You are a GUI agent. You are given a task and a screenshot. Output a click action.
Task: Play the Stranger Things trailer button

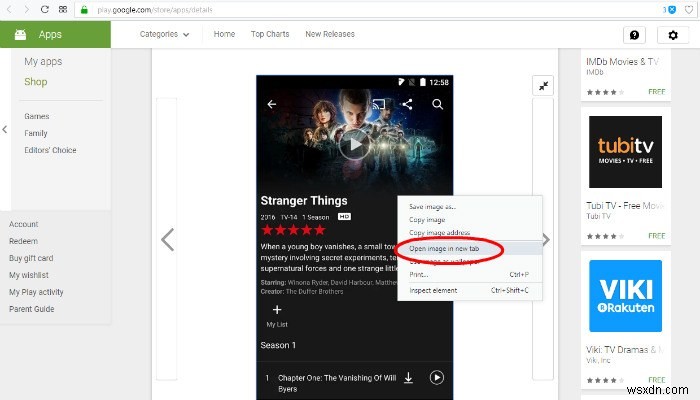click(x=354, y=144)
